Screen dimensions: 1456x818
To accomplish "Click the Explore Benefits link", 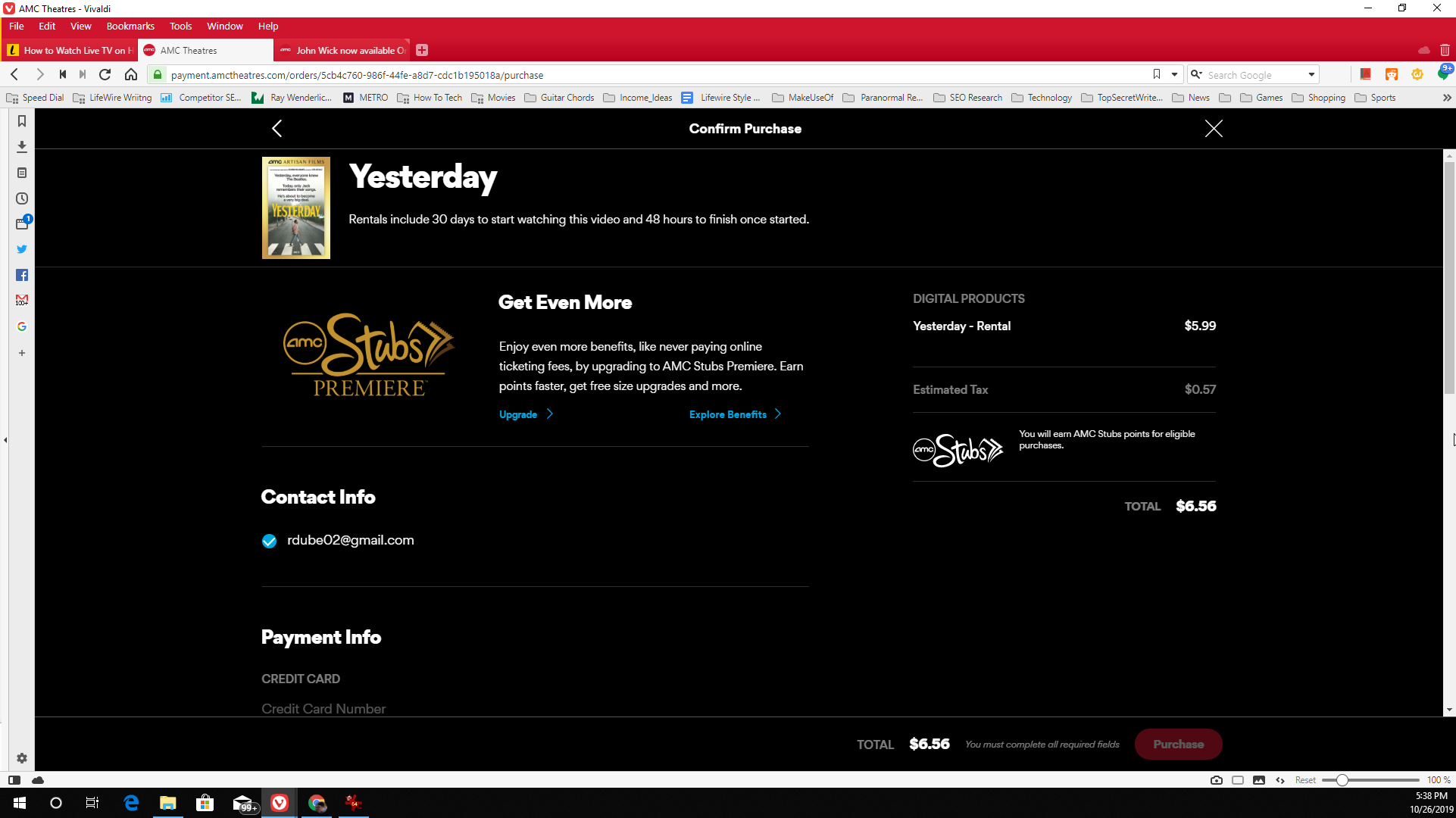I will pyautogui.click(x=735, y=414).
